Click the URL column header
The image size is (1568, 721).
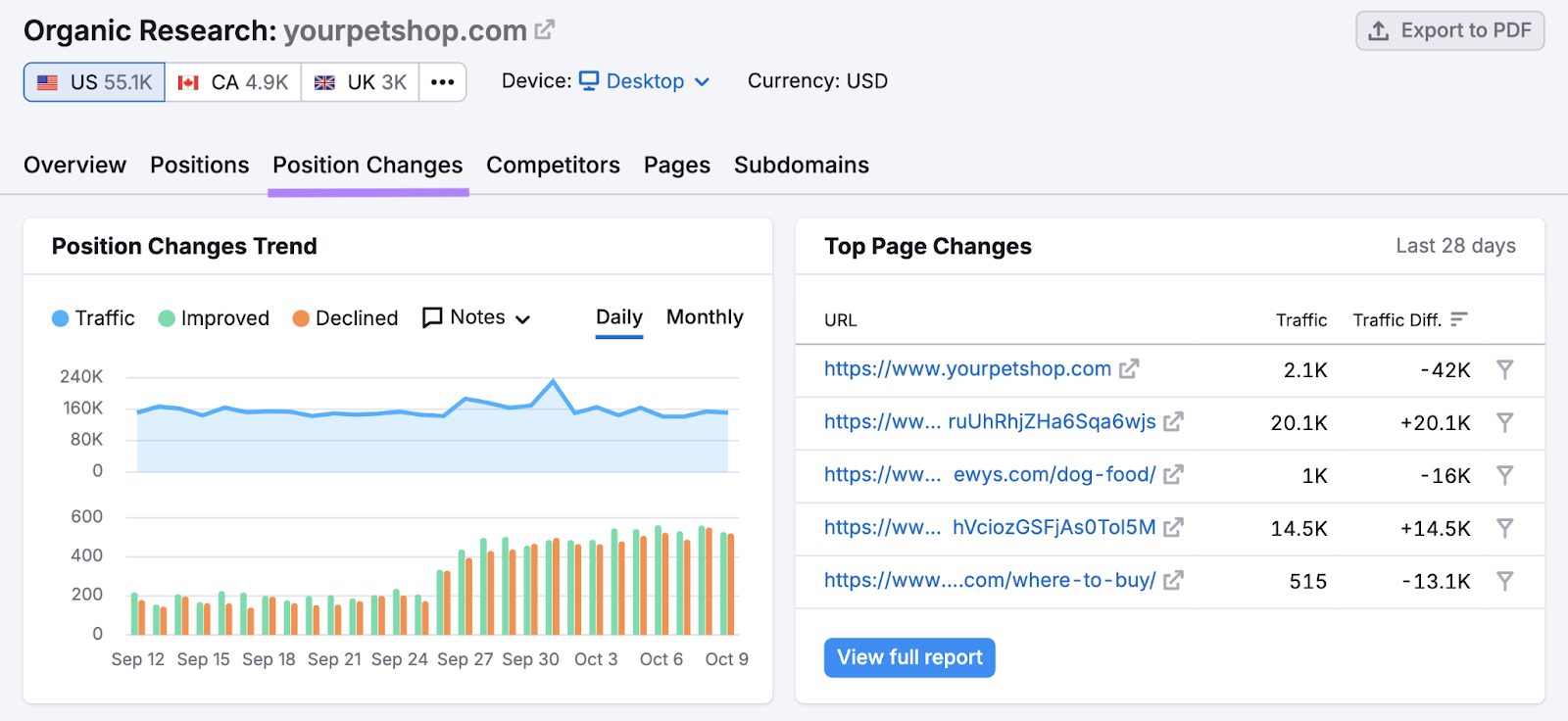[841, 320]
